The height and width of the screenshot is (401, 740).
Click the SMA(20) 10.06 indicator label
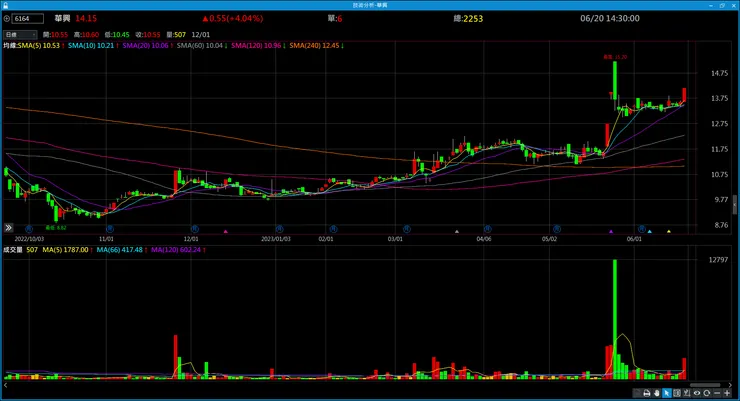pyautogui.click(x=145, y=46)
